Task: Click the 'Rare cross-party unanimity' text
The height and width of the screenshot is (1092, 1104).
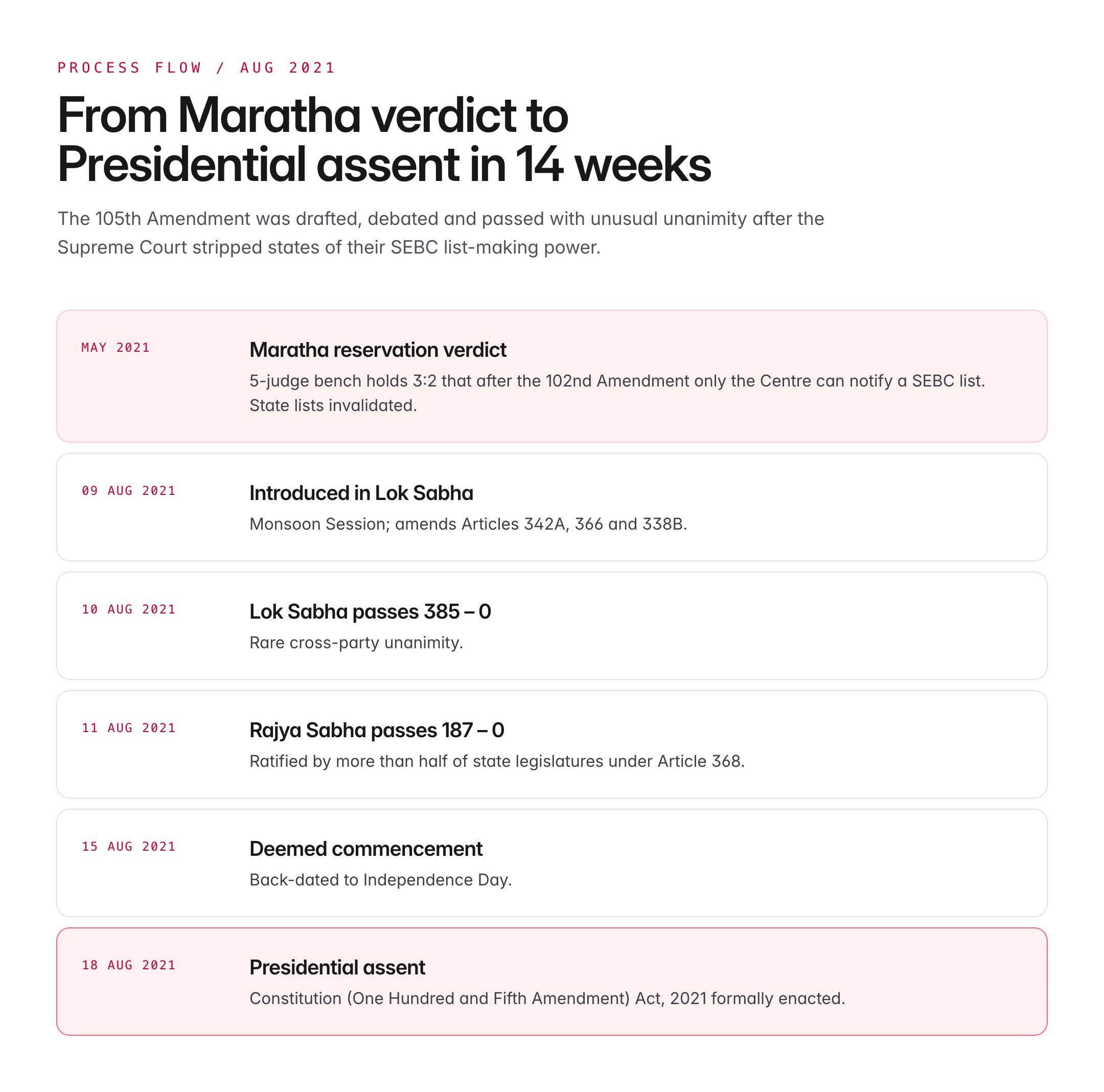Action: [356, 643]
